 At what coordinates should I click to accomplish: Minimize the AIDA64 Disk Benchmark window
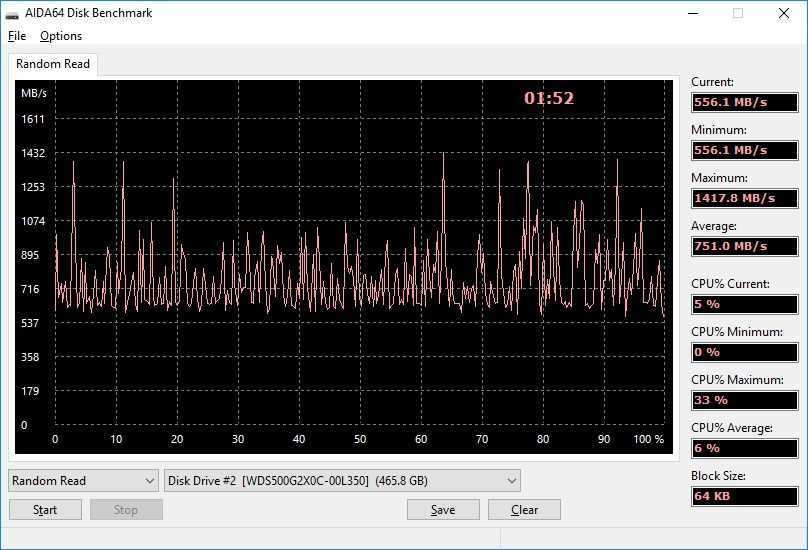click(x=692, y=14)
